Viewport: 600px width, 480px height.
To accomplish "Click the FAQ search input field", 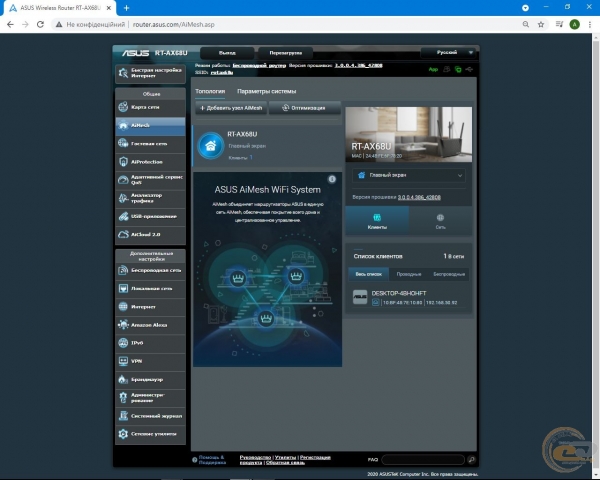I will [x=423, y=459].
